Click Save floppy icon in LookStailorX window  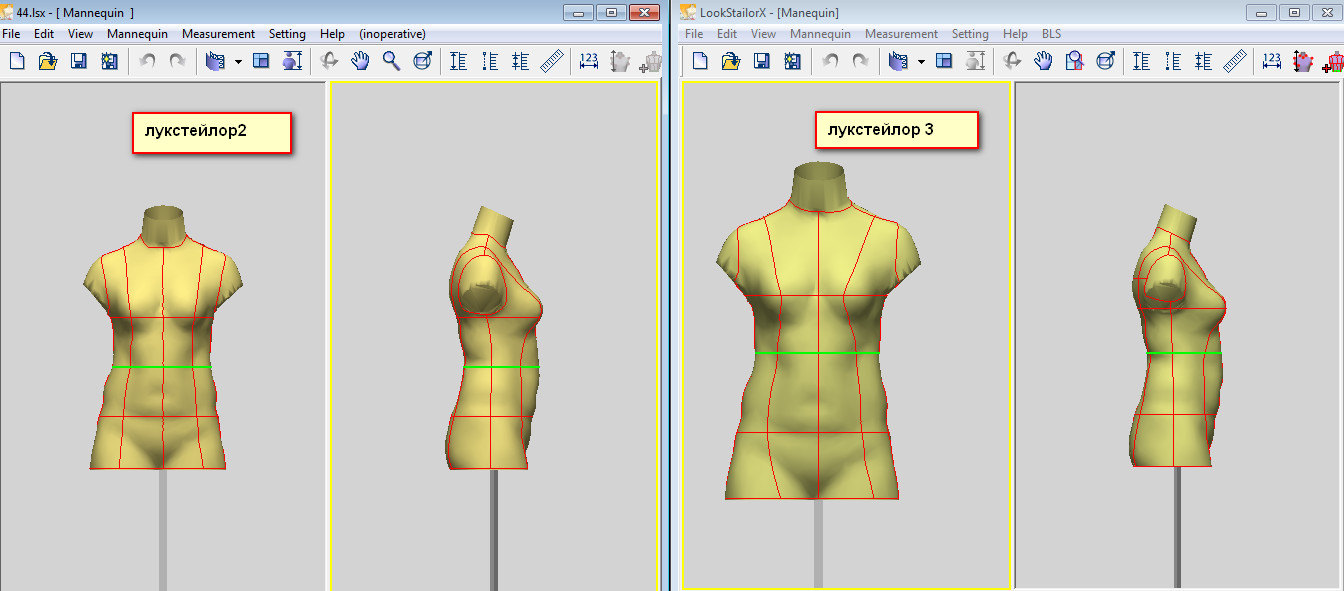coord(761,61)
